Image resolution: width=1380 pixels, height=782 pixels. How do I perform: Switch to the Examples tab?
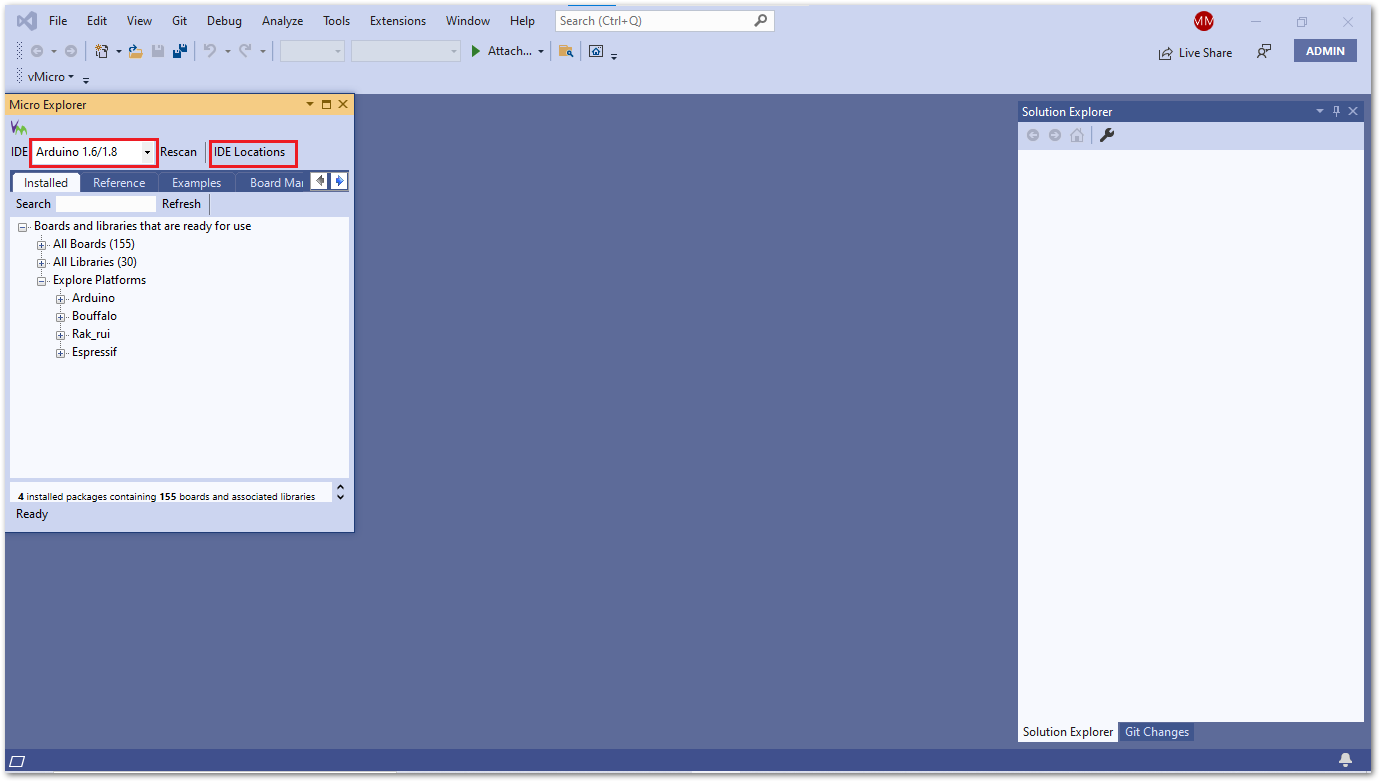click(x=196, y=182)
